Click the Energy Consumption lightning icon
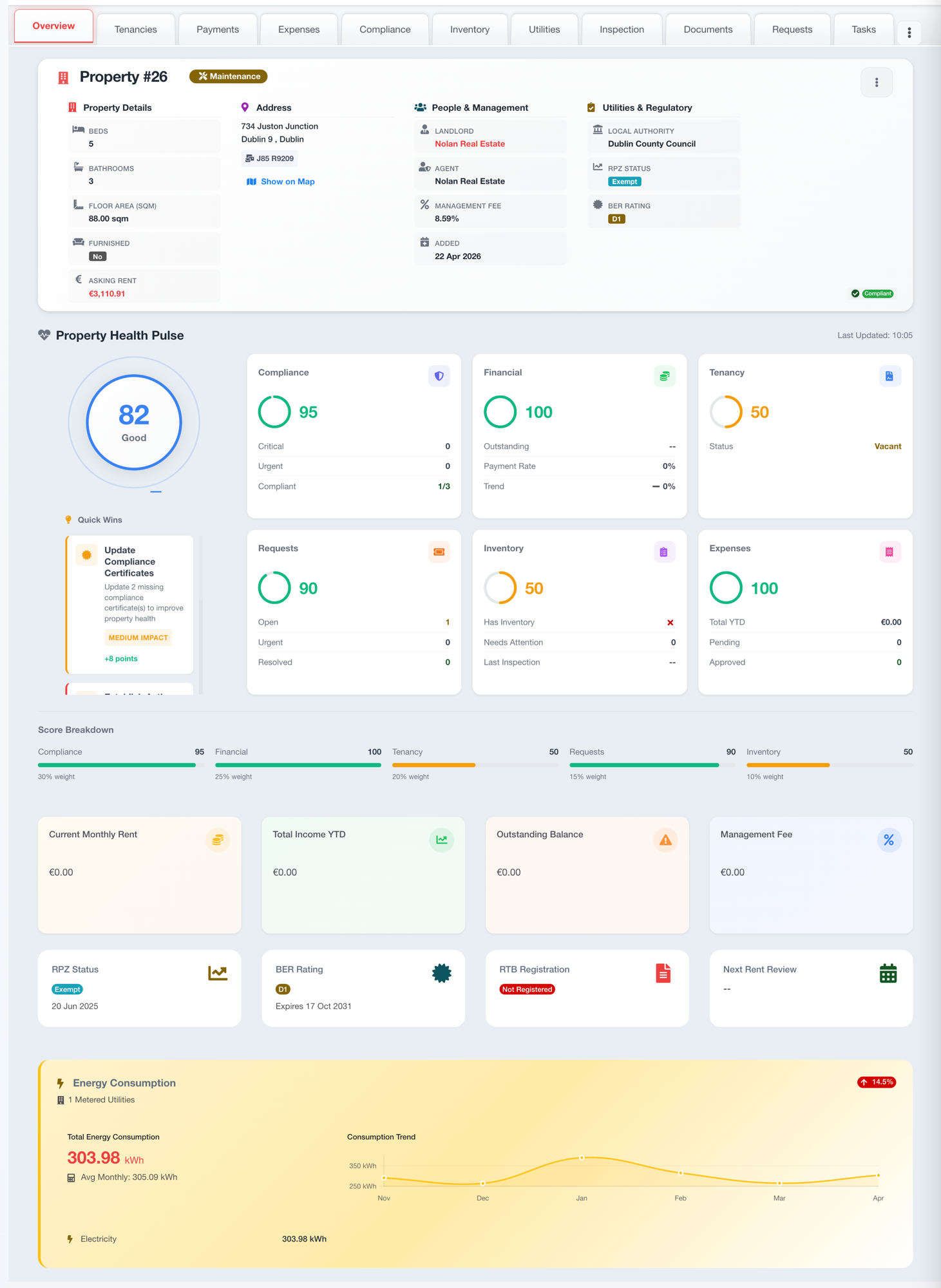 [x=61, y=1083]
